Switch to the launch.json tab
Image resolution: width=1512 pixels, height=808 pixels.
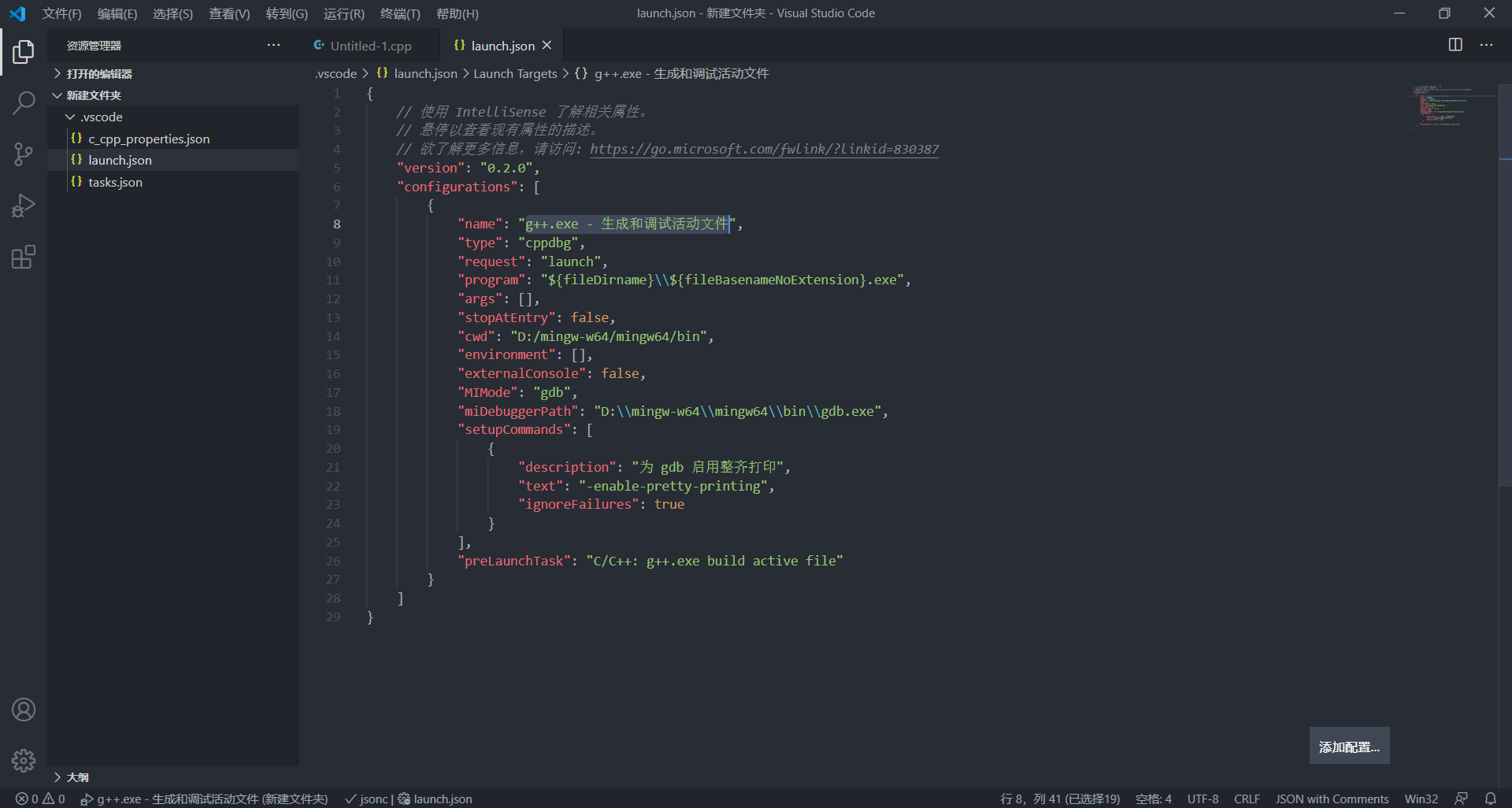click(x=502, y=46)
